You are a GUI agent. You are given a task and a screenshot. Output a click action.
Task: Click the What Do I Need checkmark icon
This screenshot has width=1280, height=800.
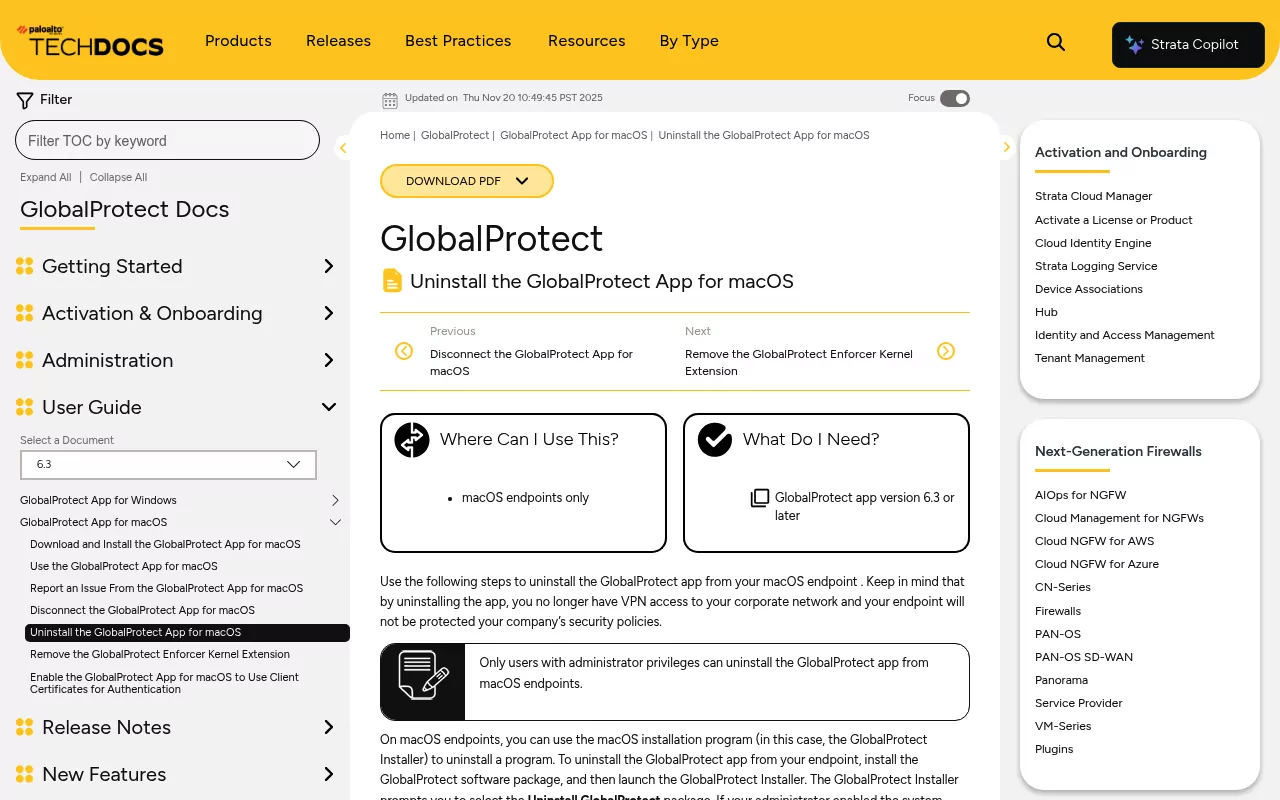click(715, 440)
